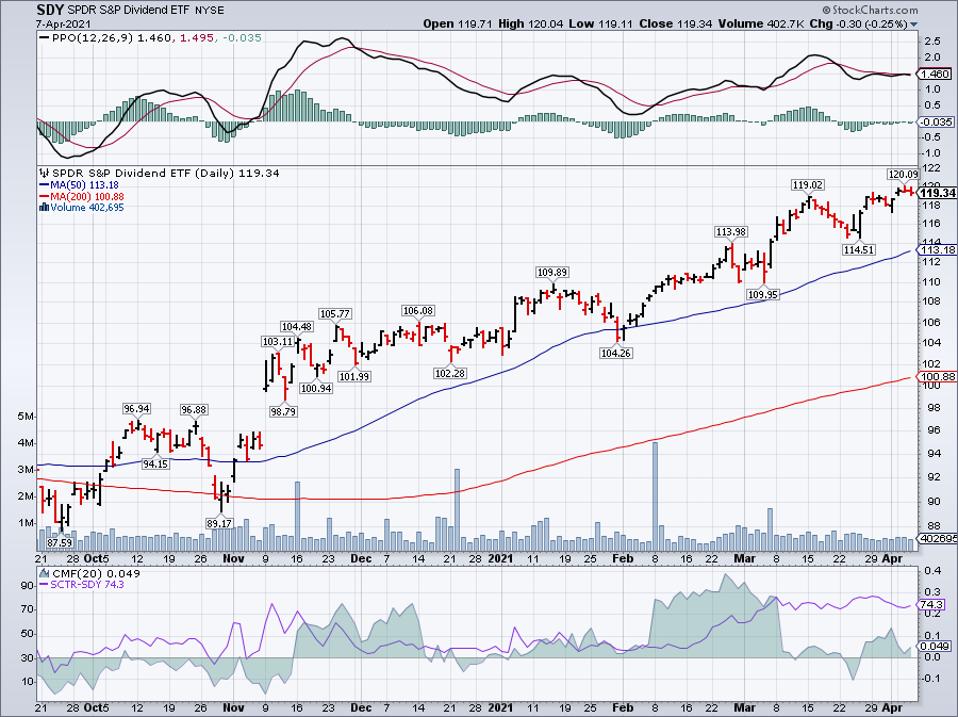Click the 94.15 price label
The height and width of the screenshot is (717, 958).
156,464
